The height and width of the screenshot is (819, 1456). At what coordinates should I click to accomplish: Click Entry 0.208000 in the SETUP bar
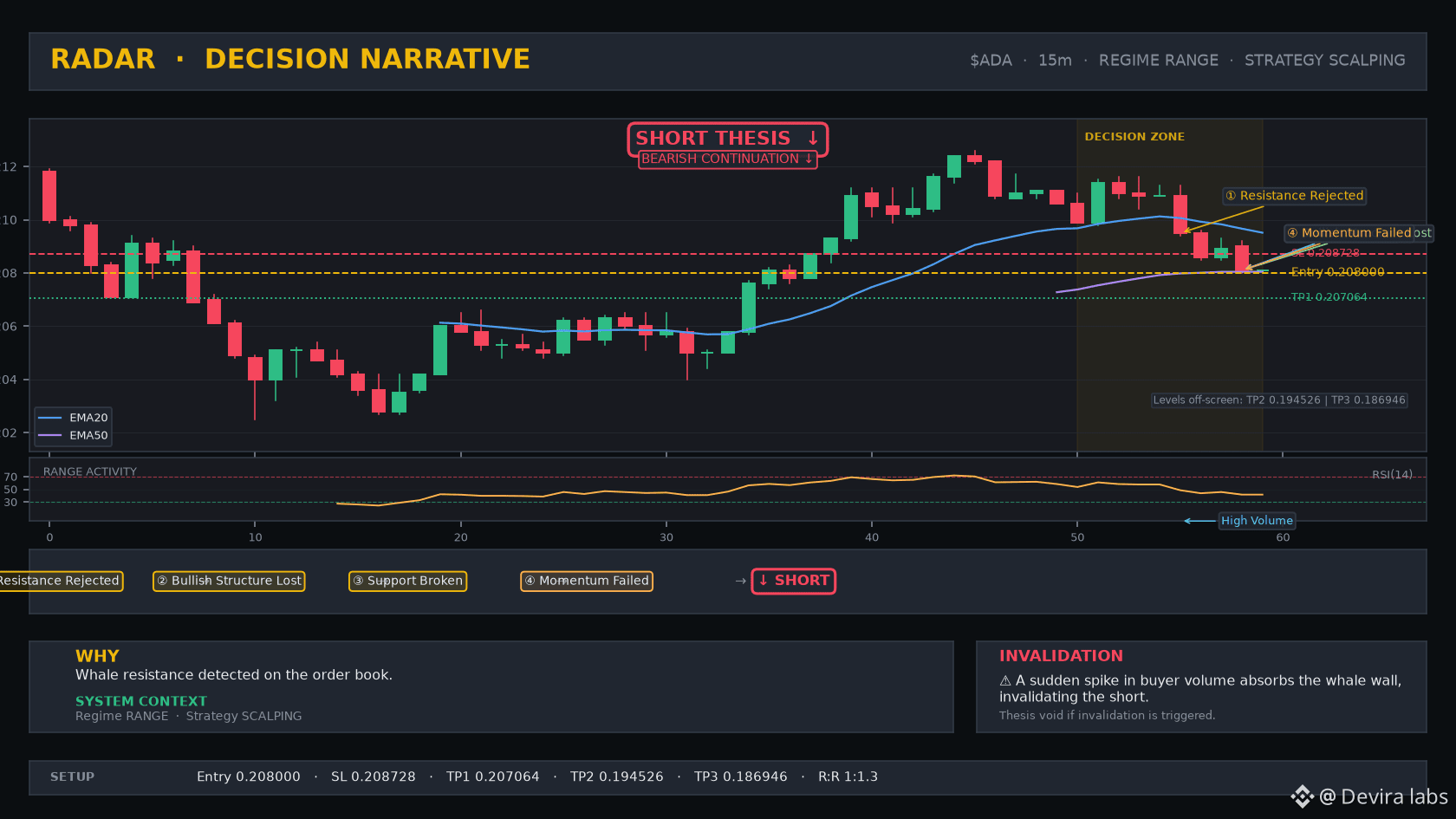[x=249, y=777]
